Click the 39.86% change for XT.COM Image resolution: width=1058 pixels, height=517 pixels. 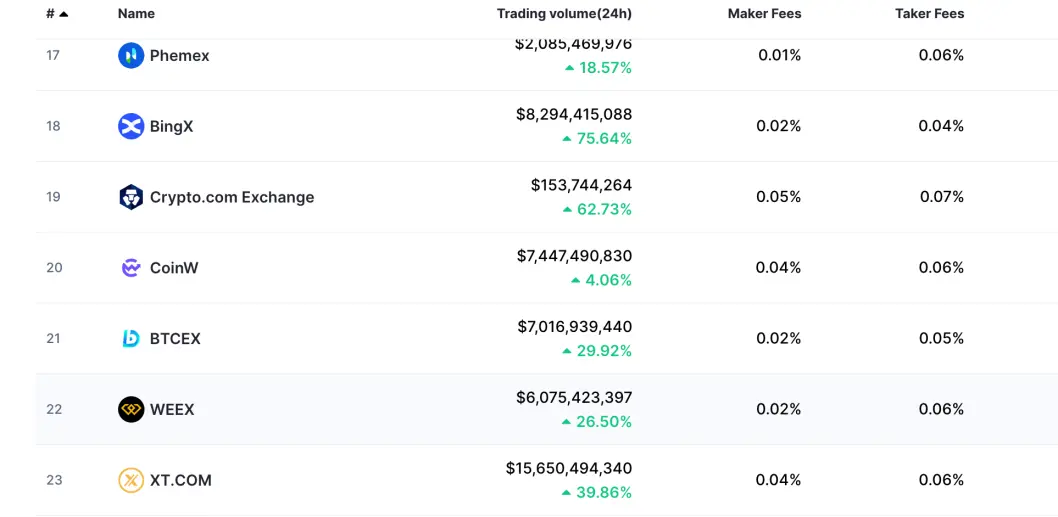(597, 493)
